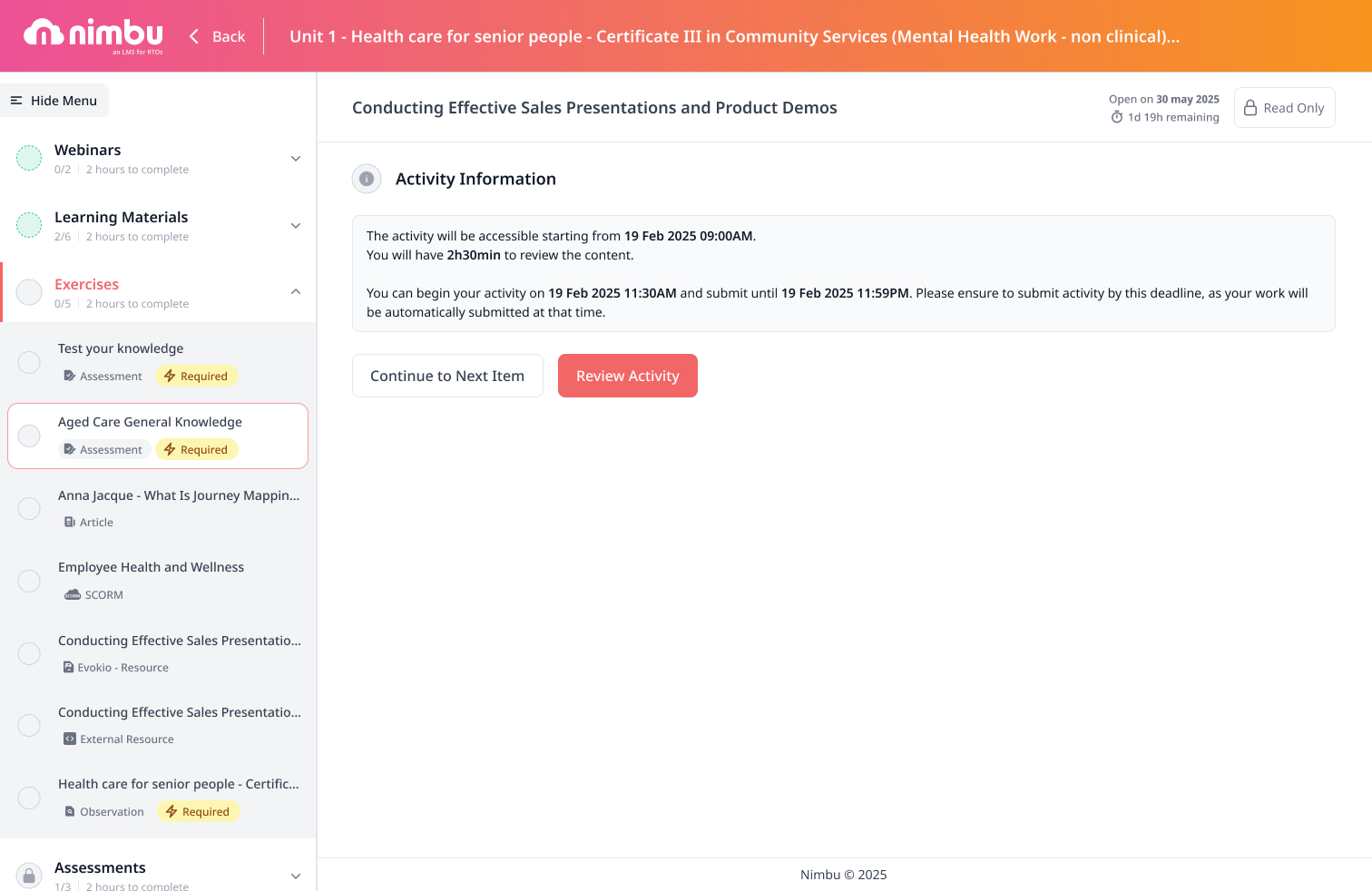Image resolution: width=1372 pixels, height=891 pixels.
Task: Click the lock icon beside Assessments section
Action: (x=29, y=876)
